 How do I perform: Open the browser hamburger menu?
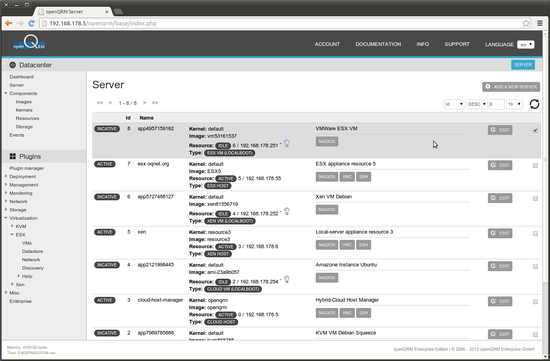[x=540, y=23]
